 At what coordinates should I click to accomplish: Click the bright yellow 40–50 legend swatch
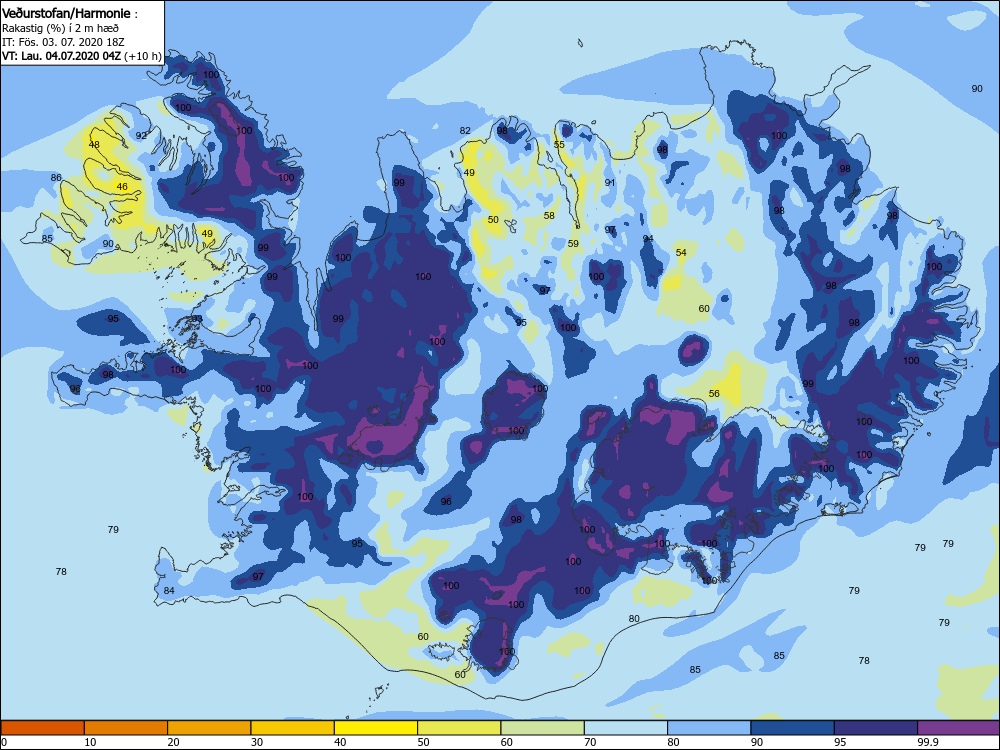376,728
